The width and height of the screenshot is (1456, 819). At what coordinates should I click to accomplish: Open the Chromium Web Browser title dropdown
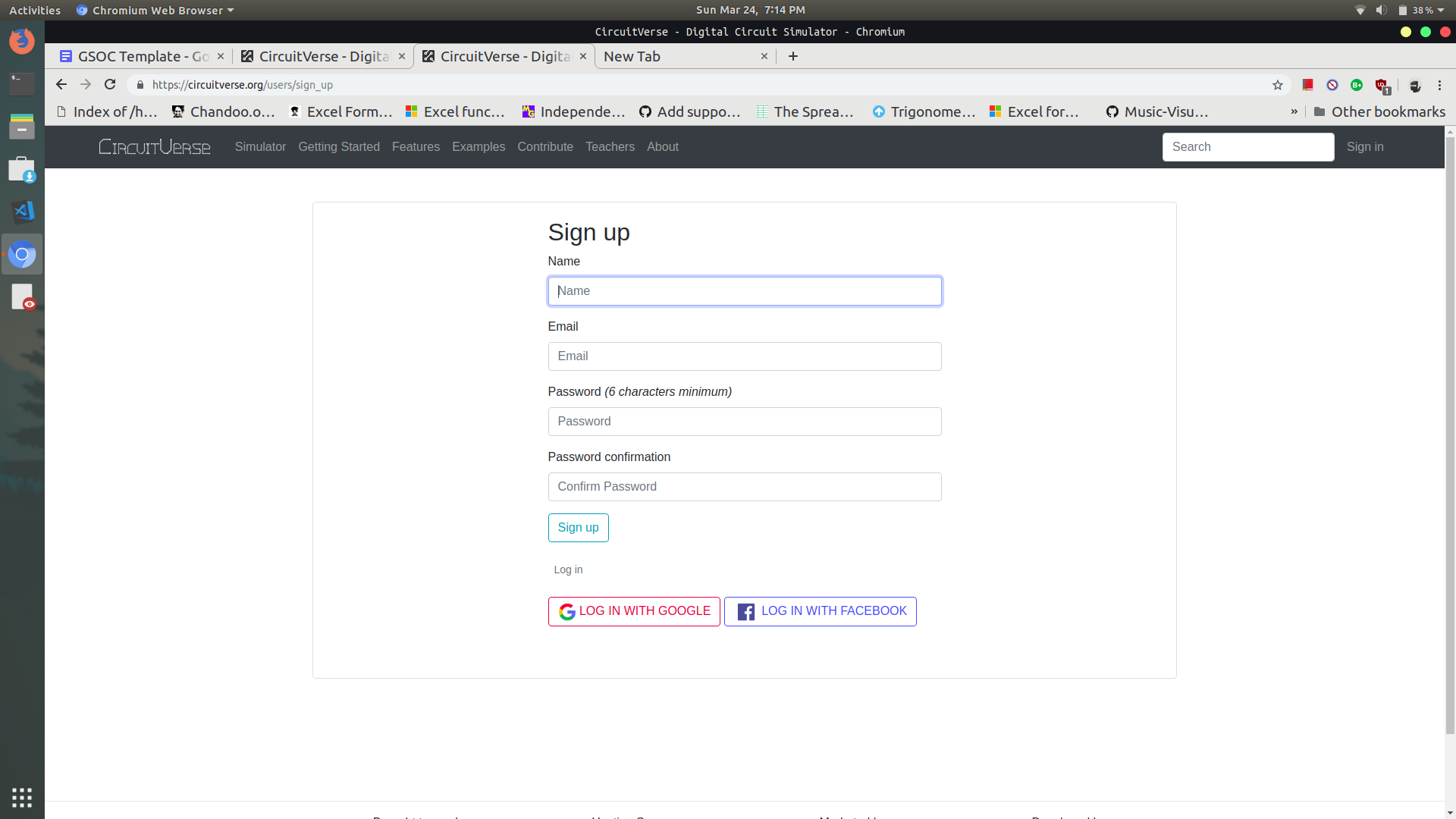click(x=155, y=10)
